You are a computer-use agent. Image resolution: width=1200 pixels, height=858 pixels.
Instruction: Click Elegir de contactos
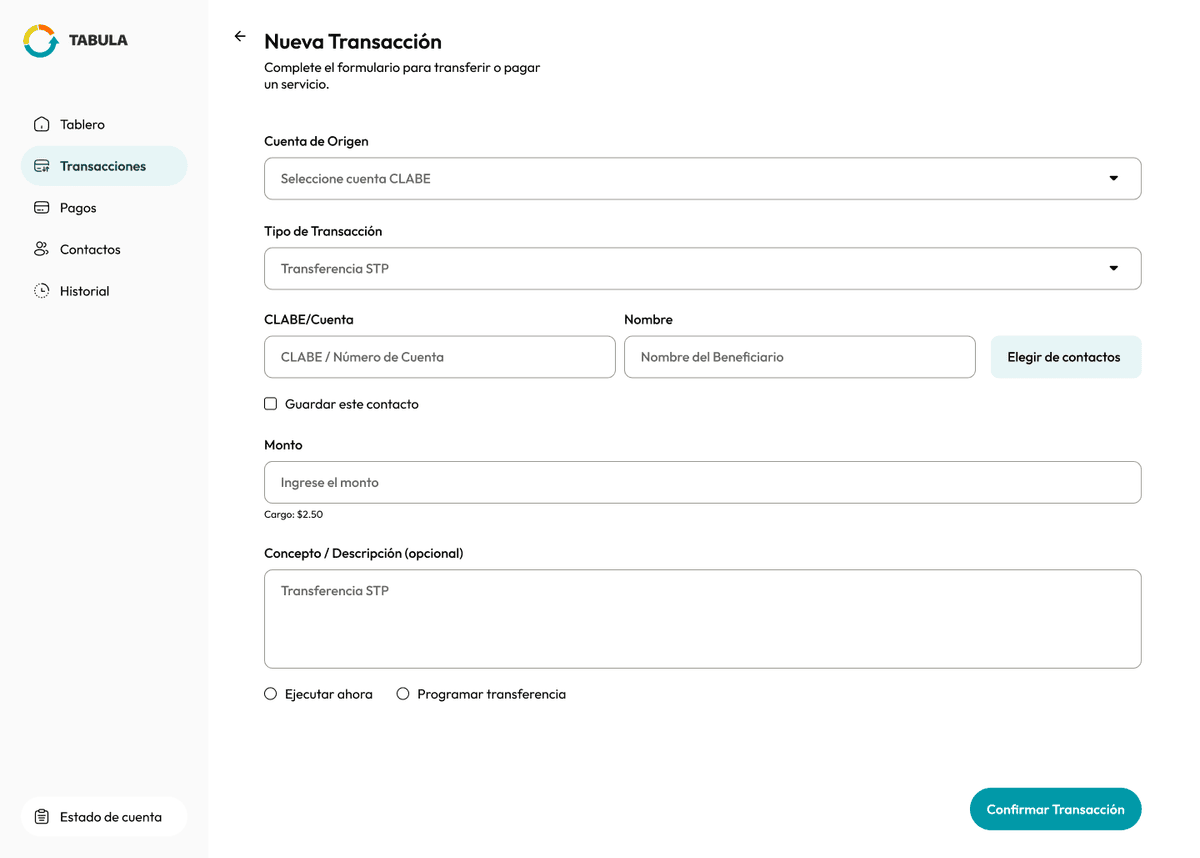click(1066, 356)
